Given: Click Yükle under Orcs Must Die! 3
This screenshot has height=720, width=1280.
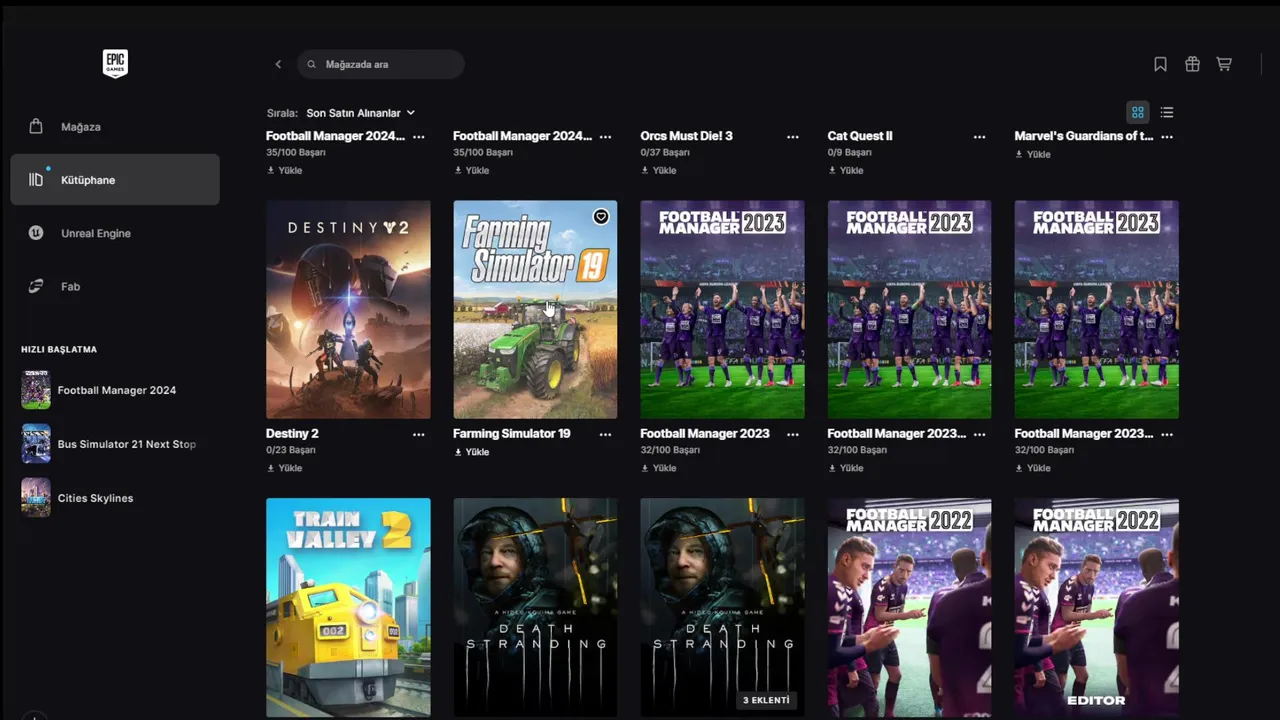Looking at the screenshot, I should tap(658, 170).
